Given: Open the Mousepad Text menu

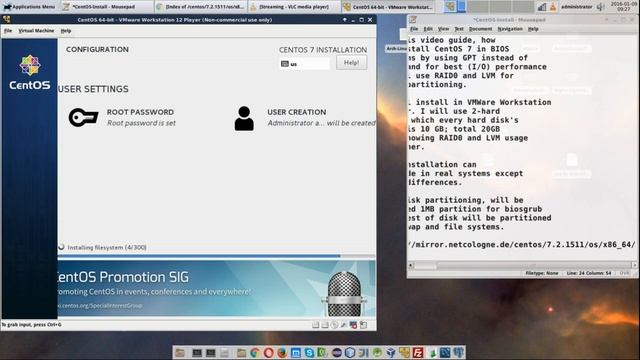Looking at the screenshot, I should pyautogui.click(x=459, y=29).
